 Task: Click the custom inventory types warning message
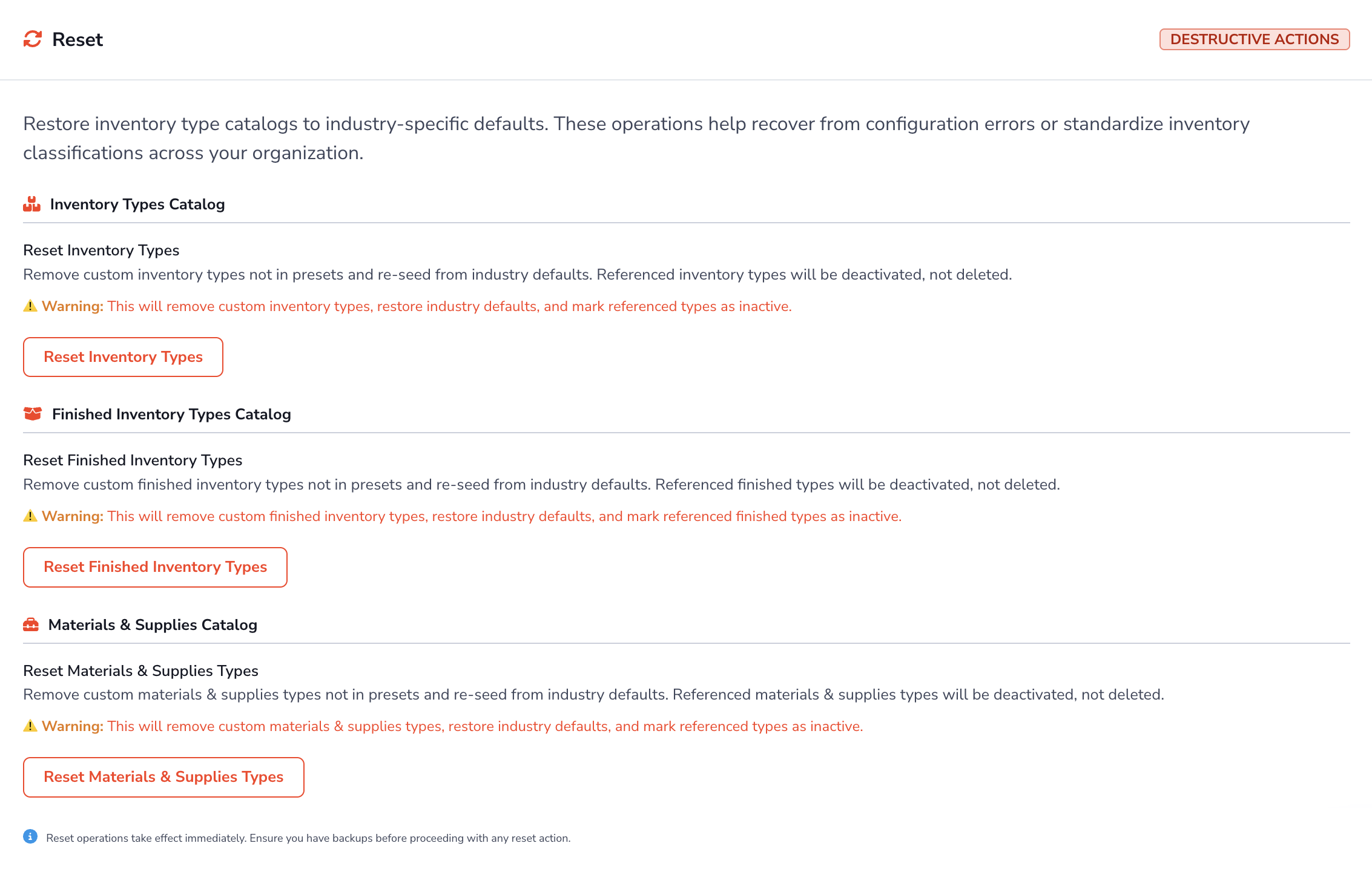[x=417, y=306]
